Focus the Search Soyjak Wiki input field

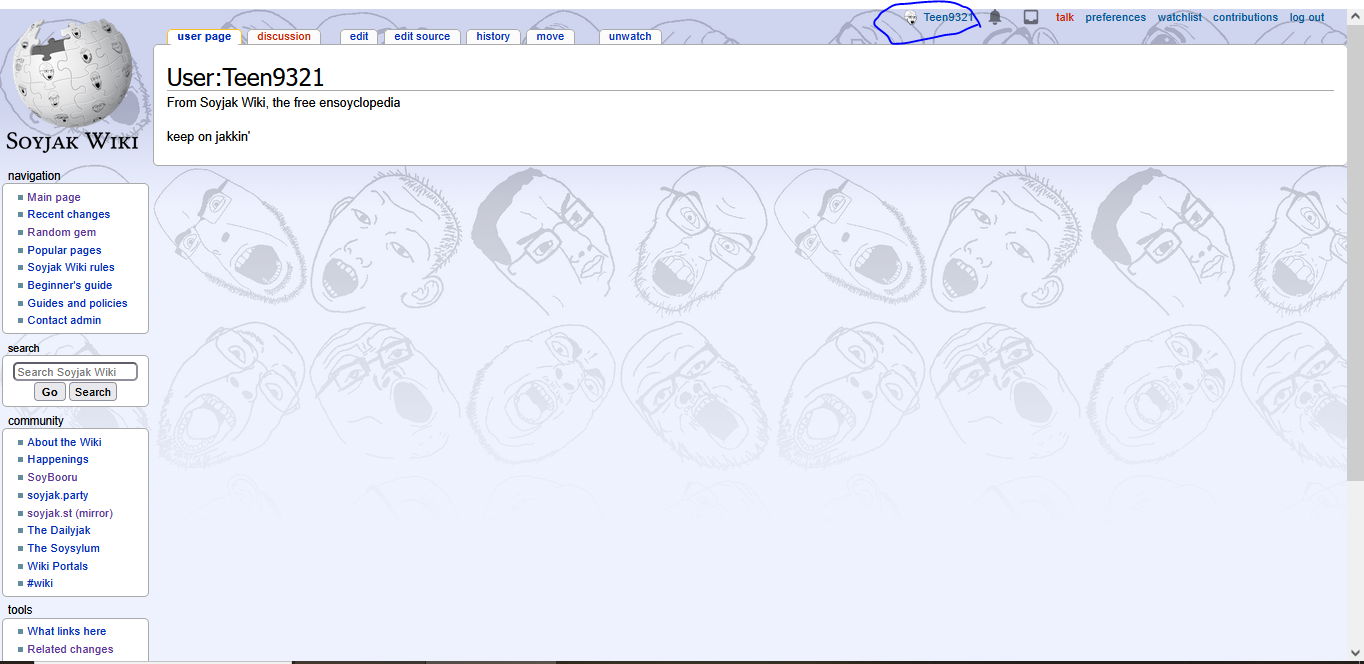pos(75,372)
